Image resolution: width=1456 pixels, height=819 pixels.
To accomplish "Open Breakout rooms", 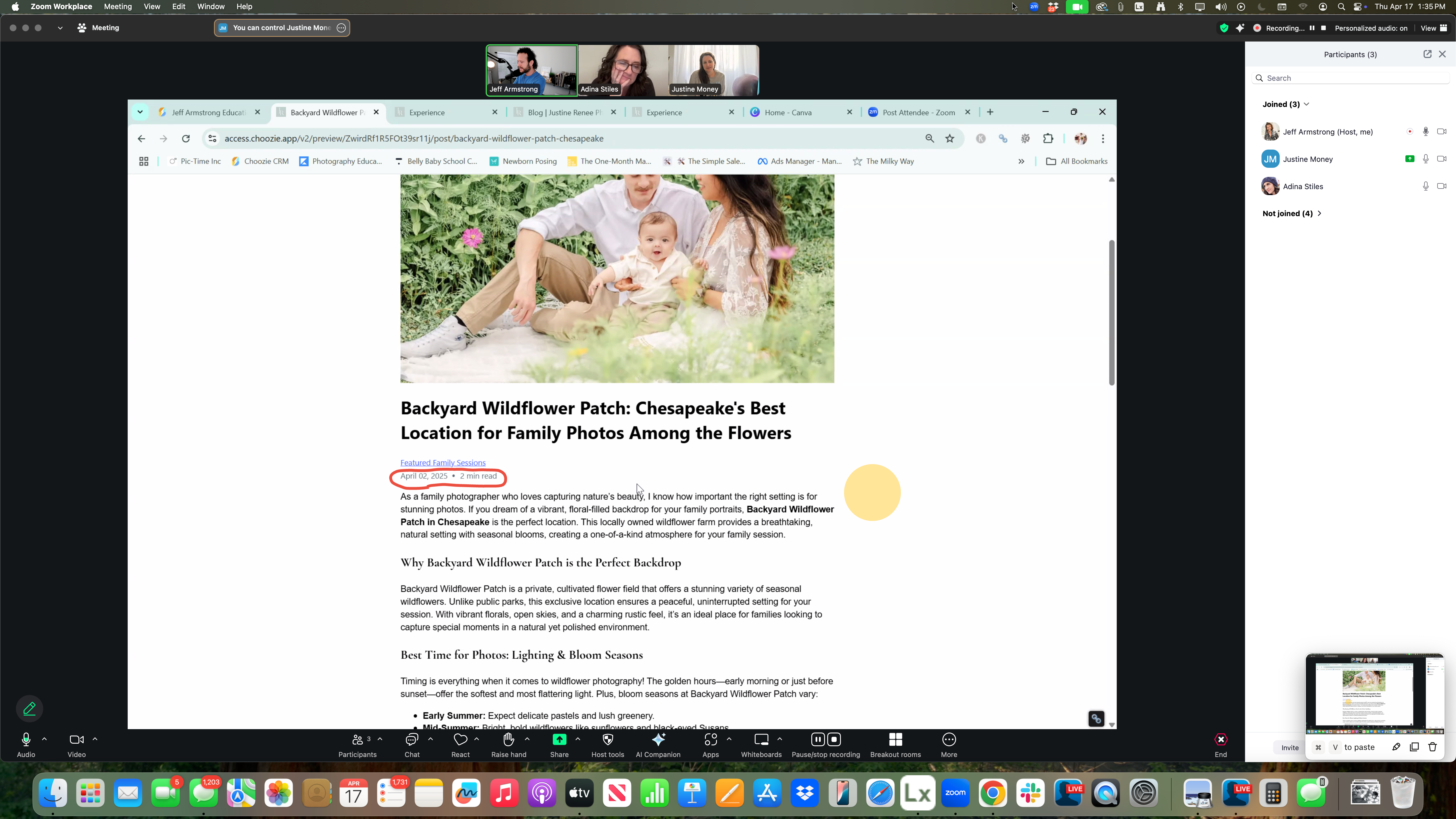I will click(x=895, y=744).
